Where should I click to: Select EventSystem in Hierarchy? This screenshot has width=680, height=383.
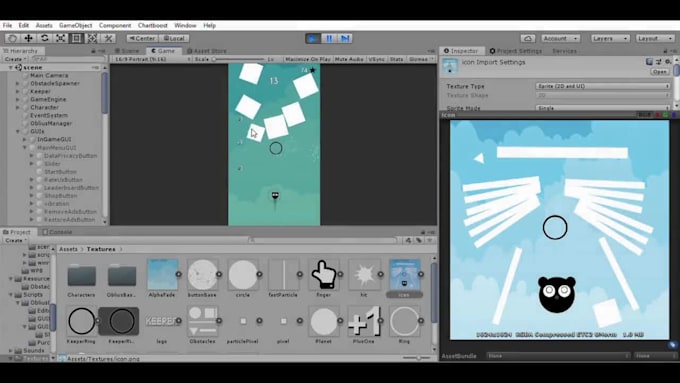point(49,115)
